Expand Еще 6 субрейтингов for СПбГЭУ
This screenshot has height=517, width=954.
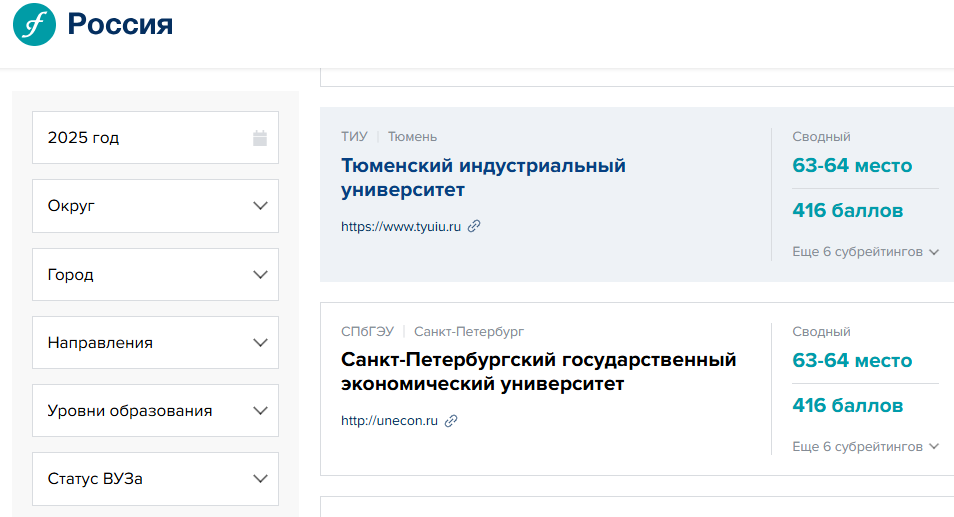point(865,447)
